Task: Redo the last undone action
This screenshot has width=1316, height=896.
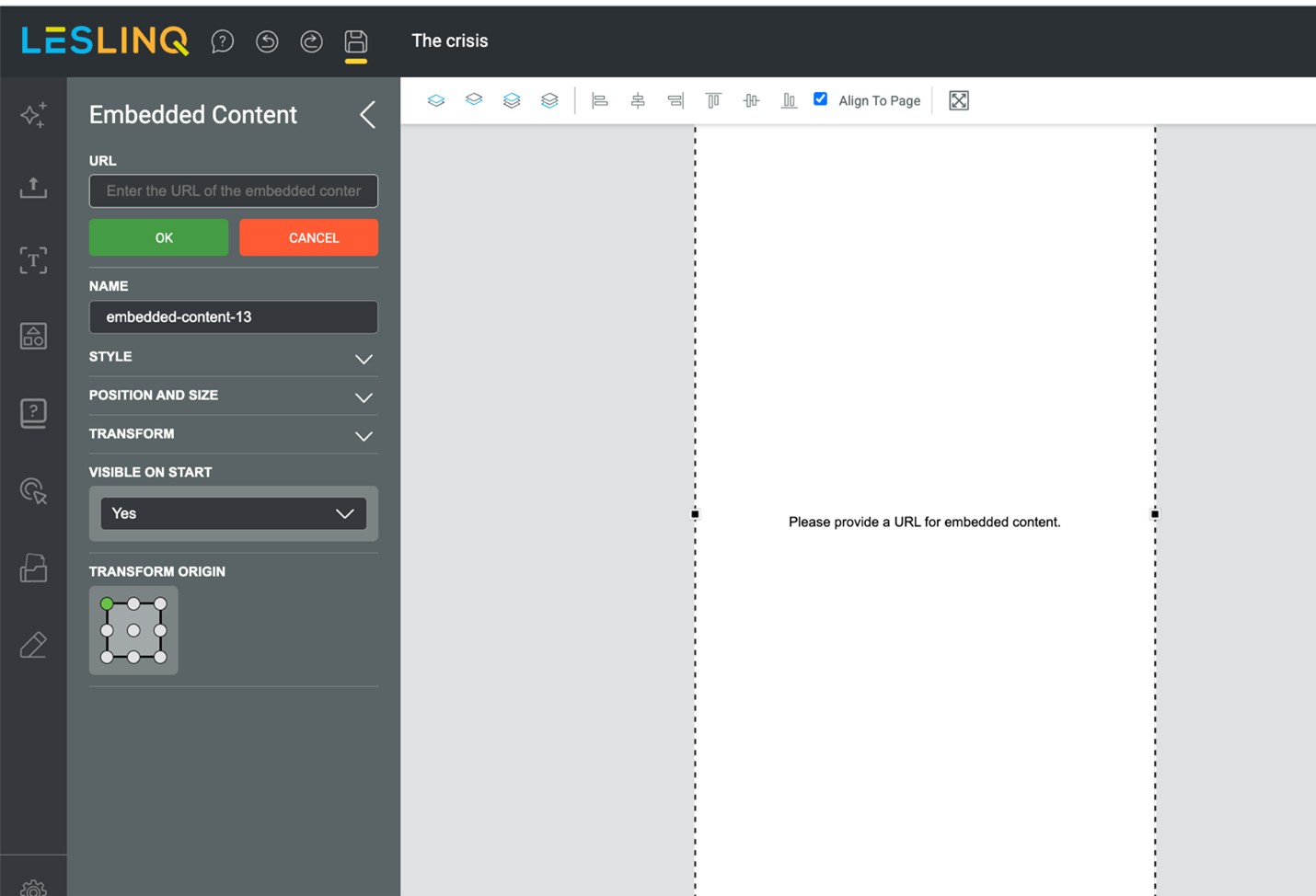Action: (x=311, y=40)
